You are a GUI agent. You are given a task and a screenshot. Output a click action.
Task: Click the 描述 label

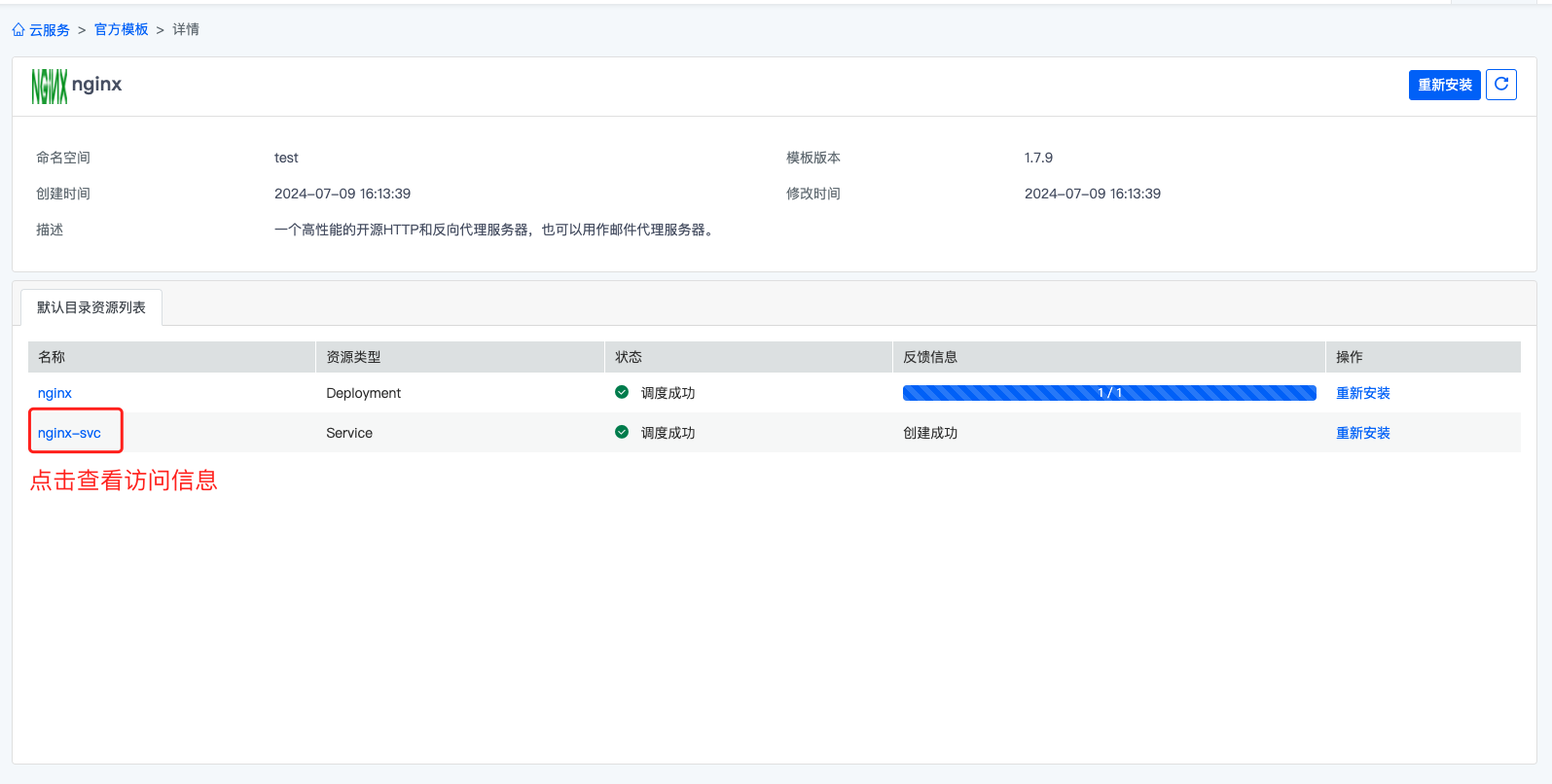(50, 230)
